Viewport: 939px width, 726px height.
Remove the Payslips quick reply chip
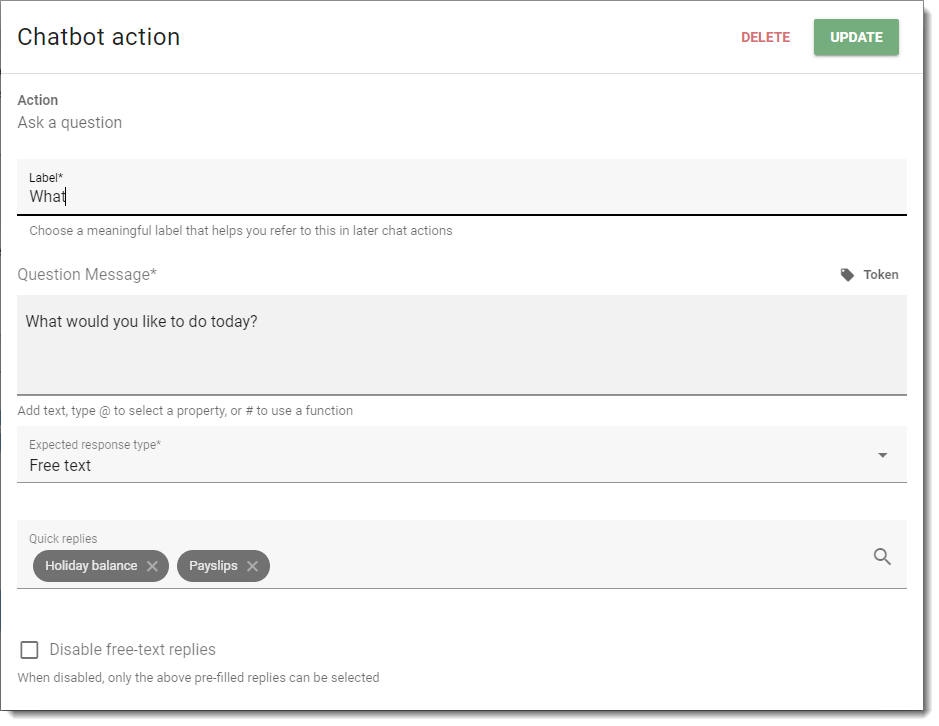pyautogui.click(x=252, y=566)
